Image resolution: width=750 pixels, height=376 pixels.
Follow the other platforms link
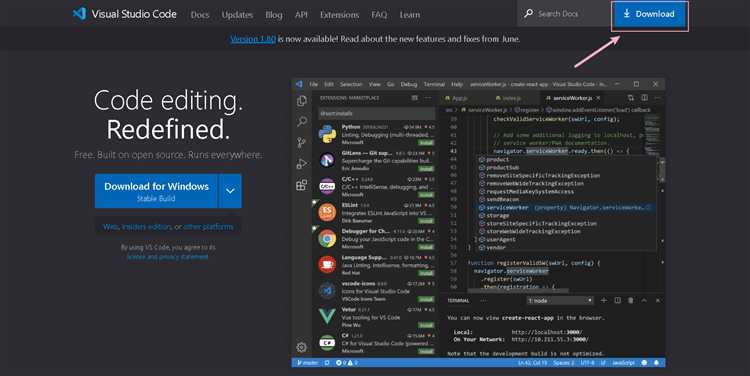(209, 227)
